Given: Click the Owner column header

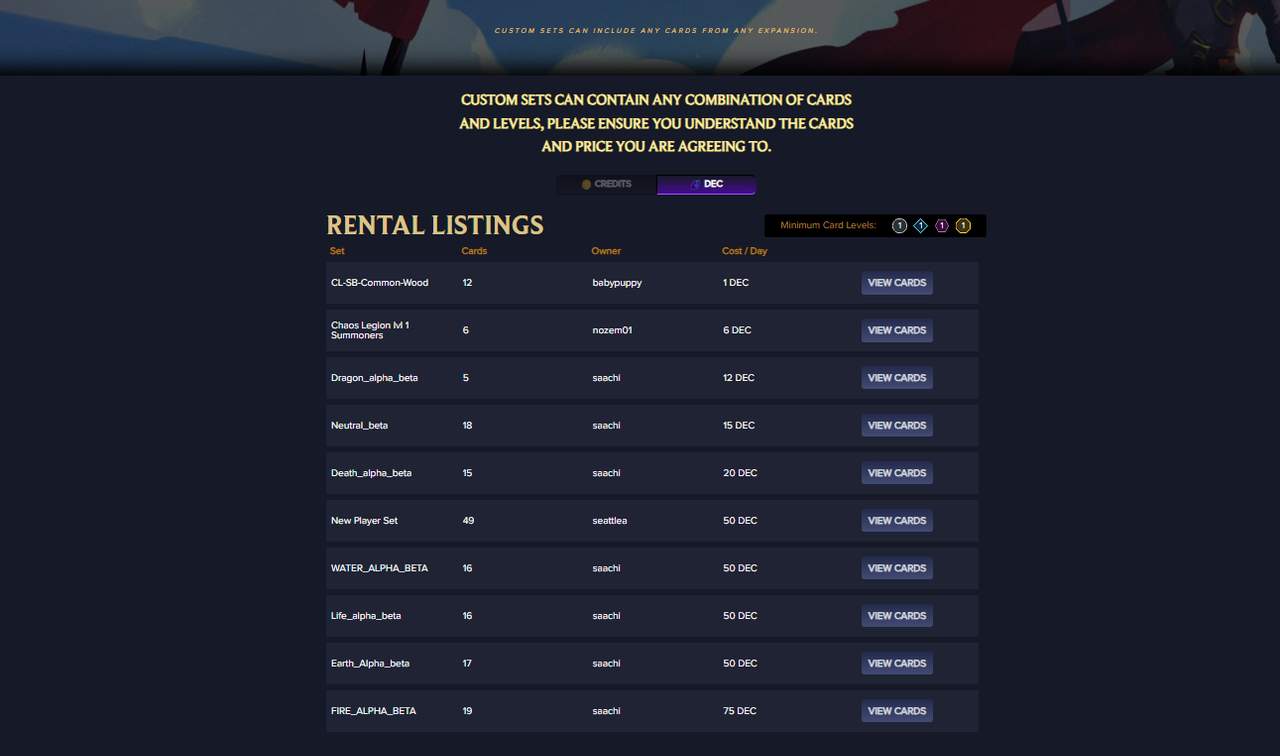Looking at the screenshot, I should click(x=606, y=251).
